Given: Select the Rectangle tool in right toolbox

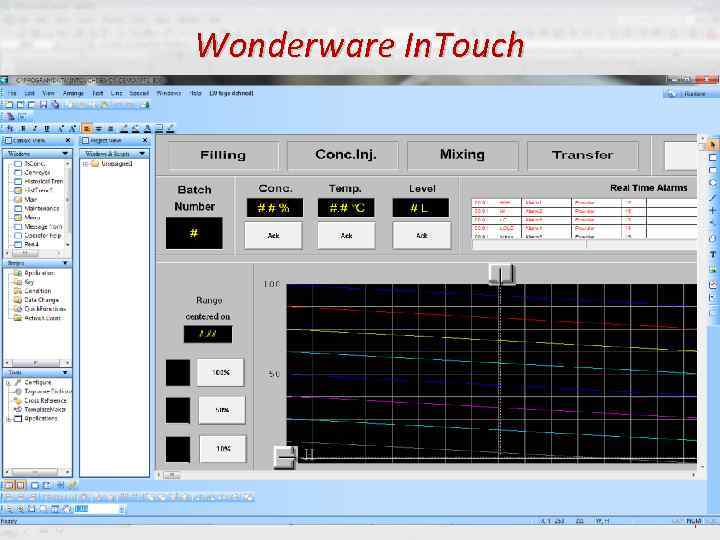Looking at the screenshot, I should click(x=712, y=158).
